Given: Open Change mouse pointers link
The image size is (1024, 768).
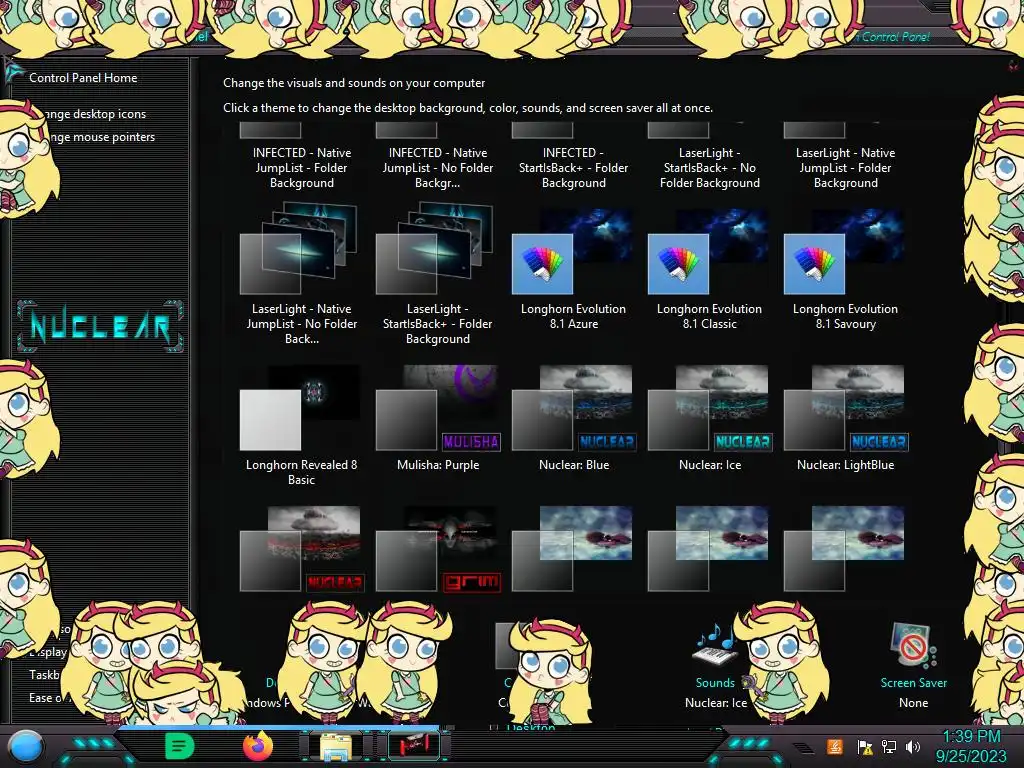Looking at the screenshot, I should [x=101, y=136].
